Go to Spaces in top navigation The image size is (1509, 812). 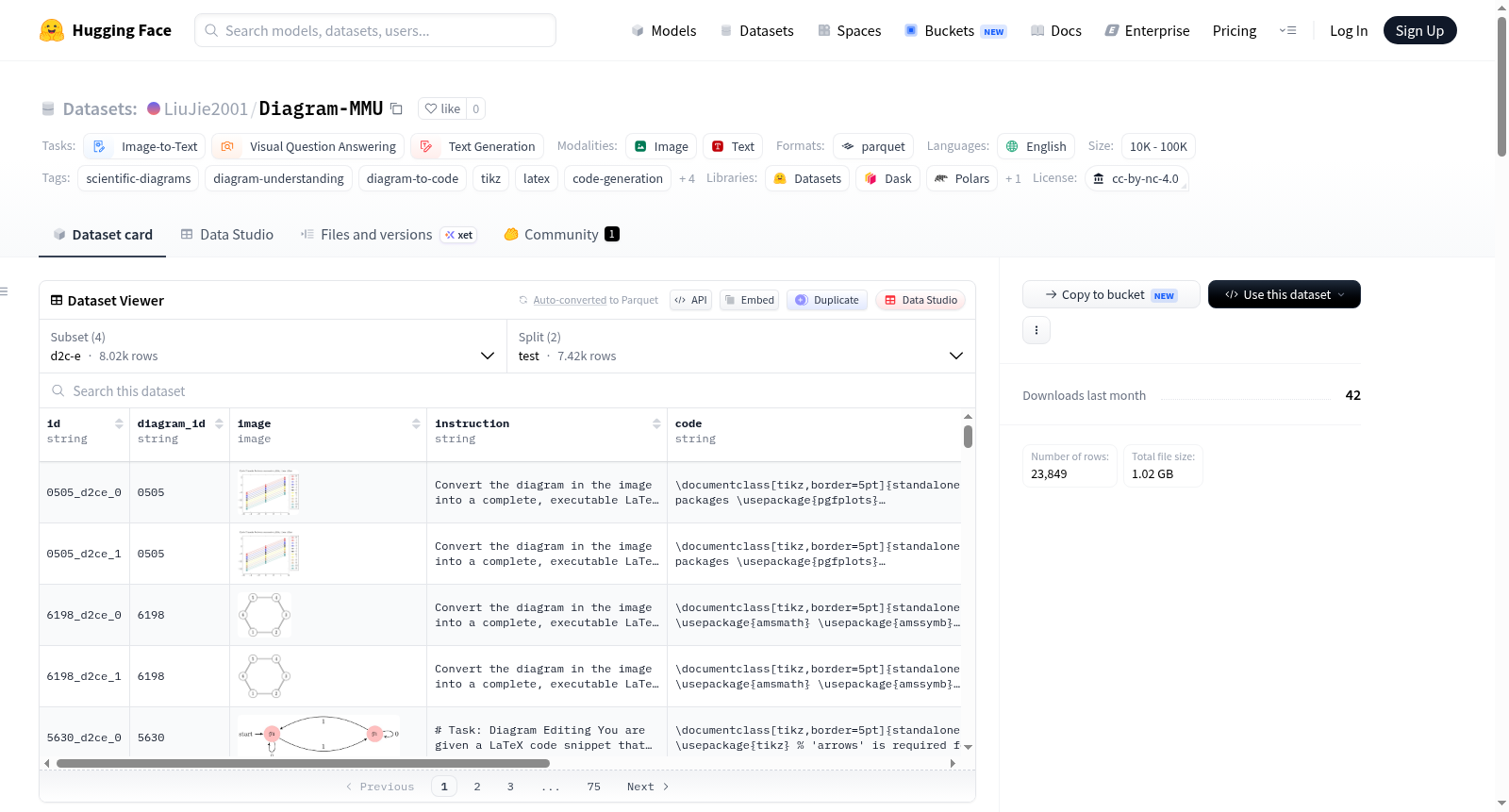tap(849, 30)
